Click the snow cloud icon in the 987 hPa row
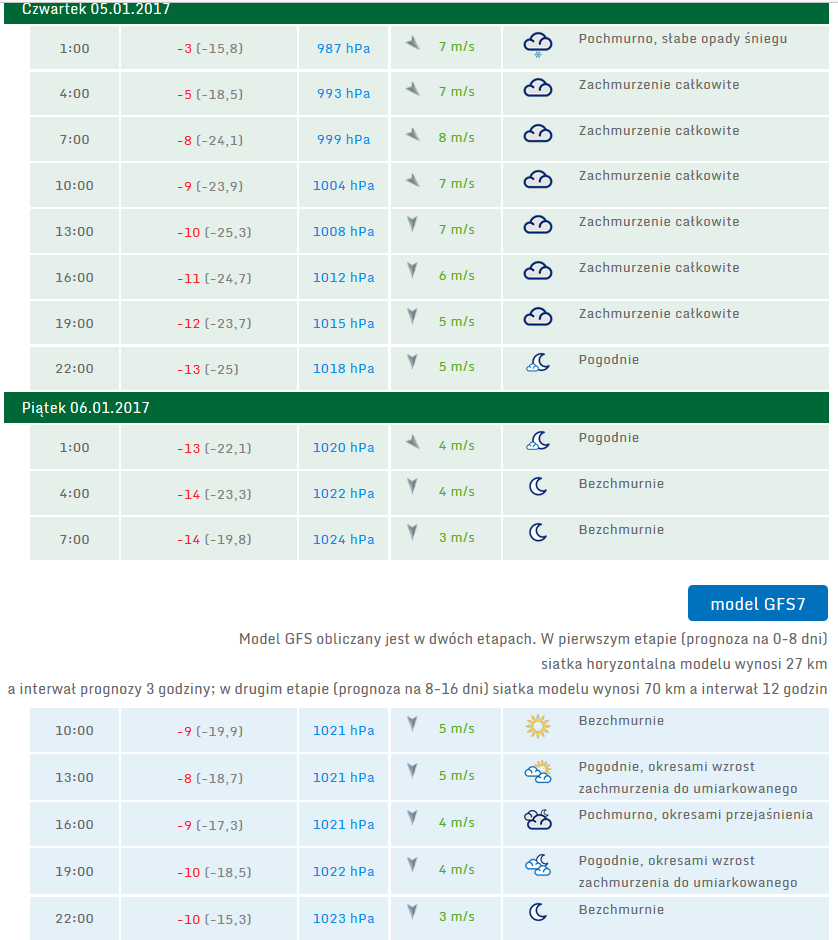Image resolution: width=838 pixels, height=940 pixels. [538, 45]
